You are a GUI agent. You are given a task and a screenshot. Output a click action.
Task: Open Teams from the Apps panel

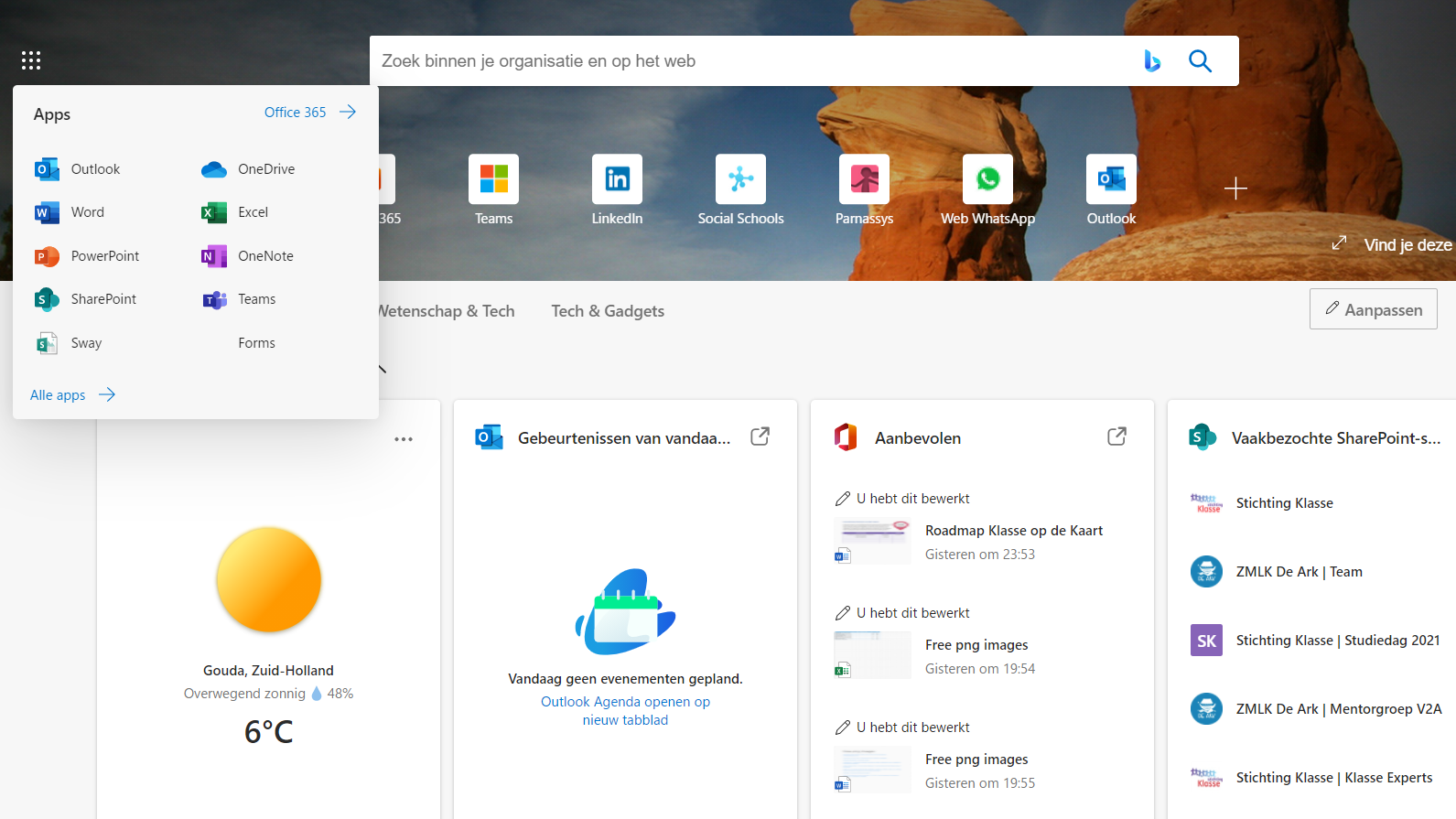click(x=239, y=299)
